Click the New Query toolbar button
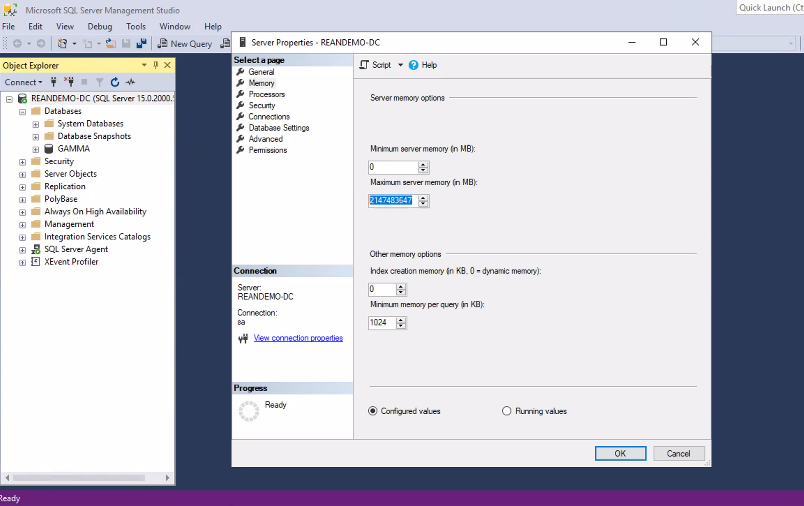The width and height of the screenshot is (804, 506). point(185,44)
